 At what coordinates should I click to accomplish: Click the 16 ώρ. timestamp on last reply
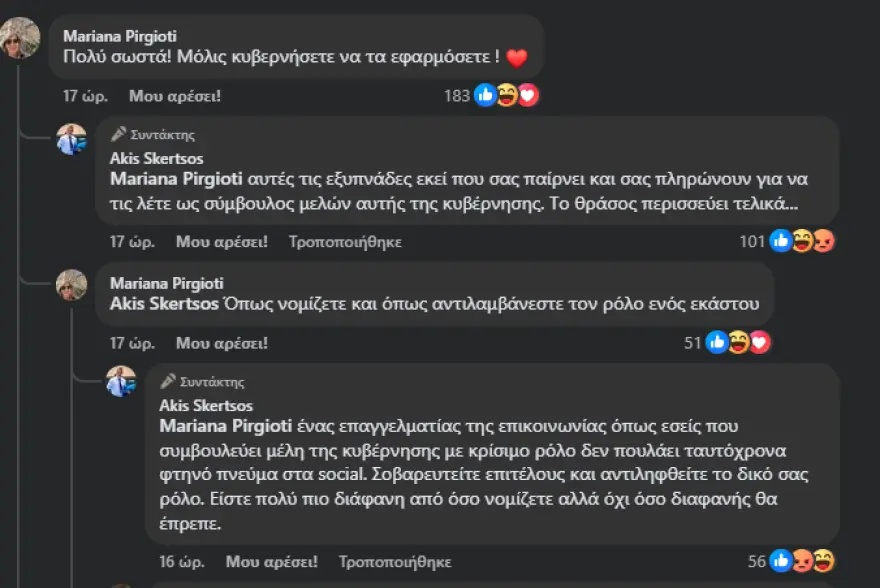click(182, 562)
